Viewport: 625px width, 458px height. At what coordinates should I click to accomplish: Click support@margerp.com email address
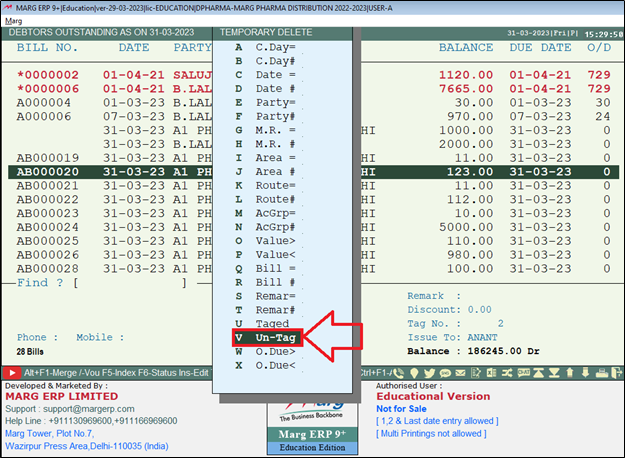88,409
